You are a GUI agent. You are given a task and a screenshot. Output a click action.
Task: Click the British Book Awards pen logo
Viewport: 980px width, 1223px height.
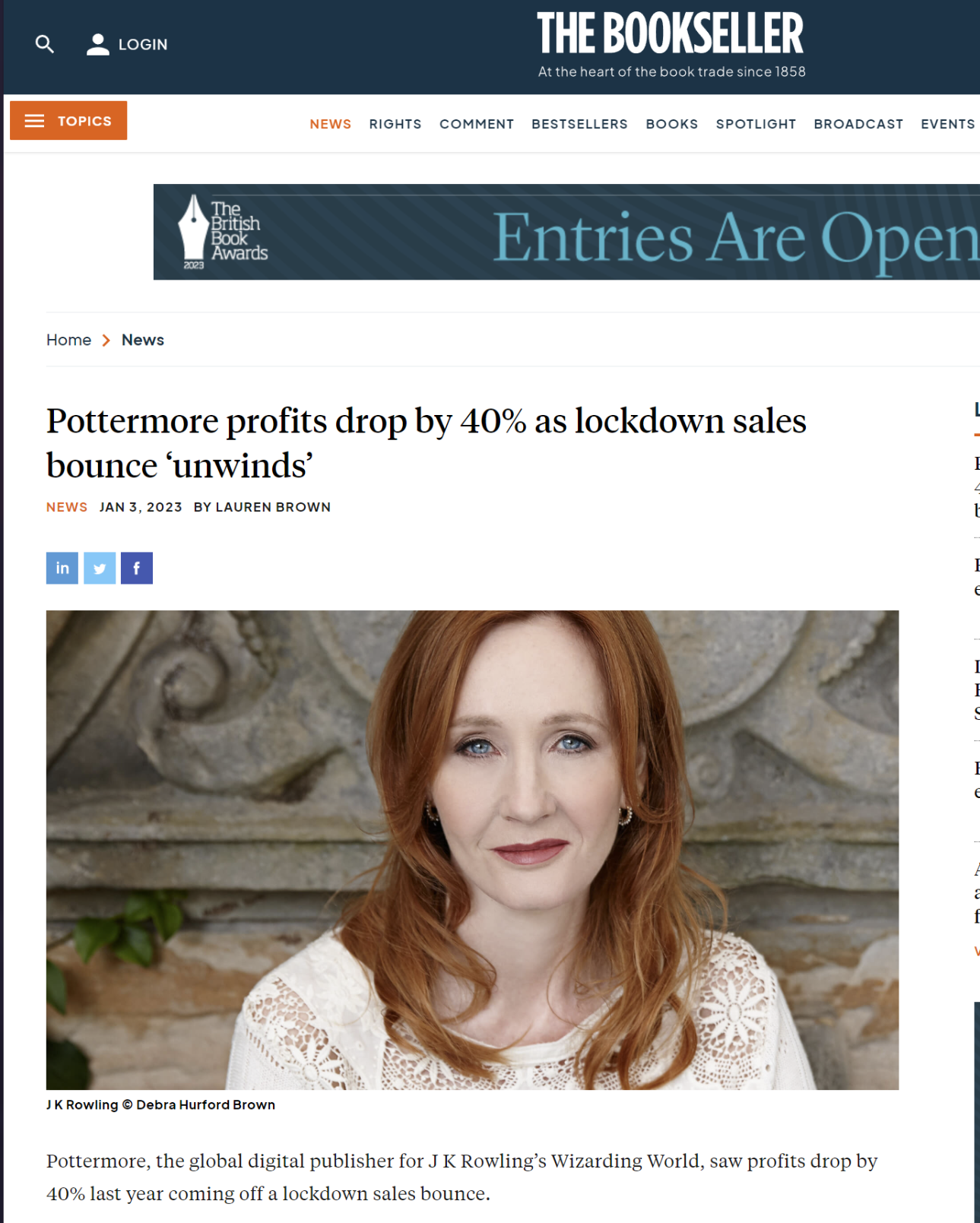coord(193,231)
